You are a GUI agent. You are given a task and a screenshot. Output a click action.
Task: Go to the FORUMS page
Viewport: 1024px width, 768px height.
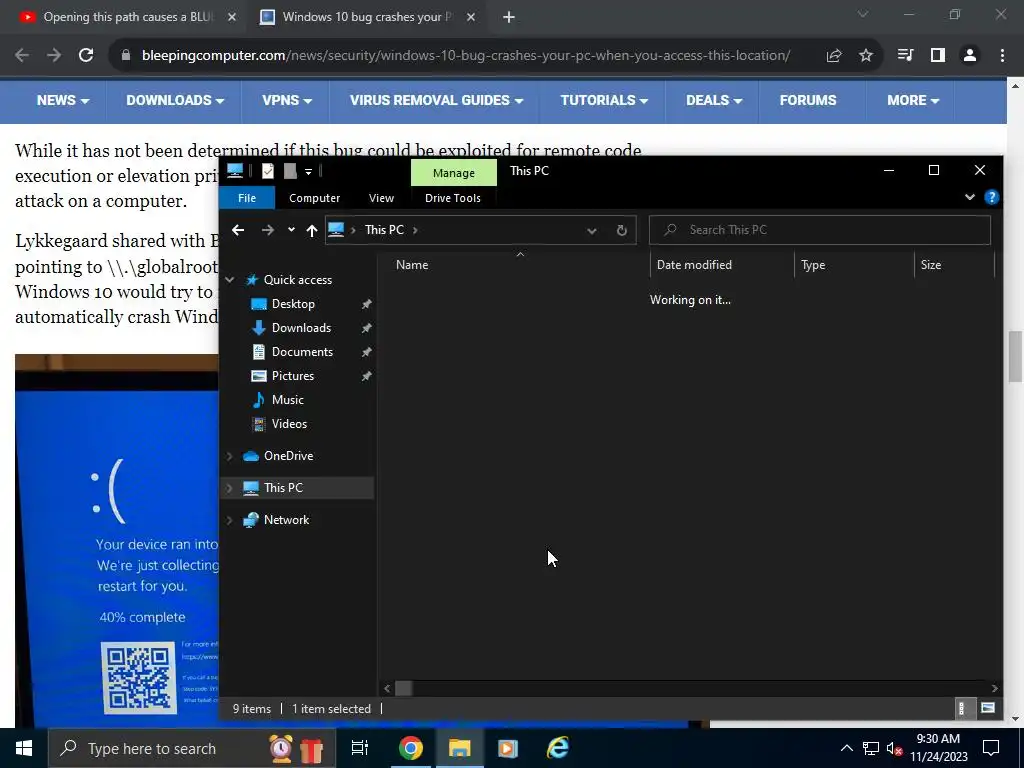tap(808, 101)
